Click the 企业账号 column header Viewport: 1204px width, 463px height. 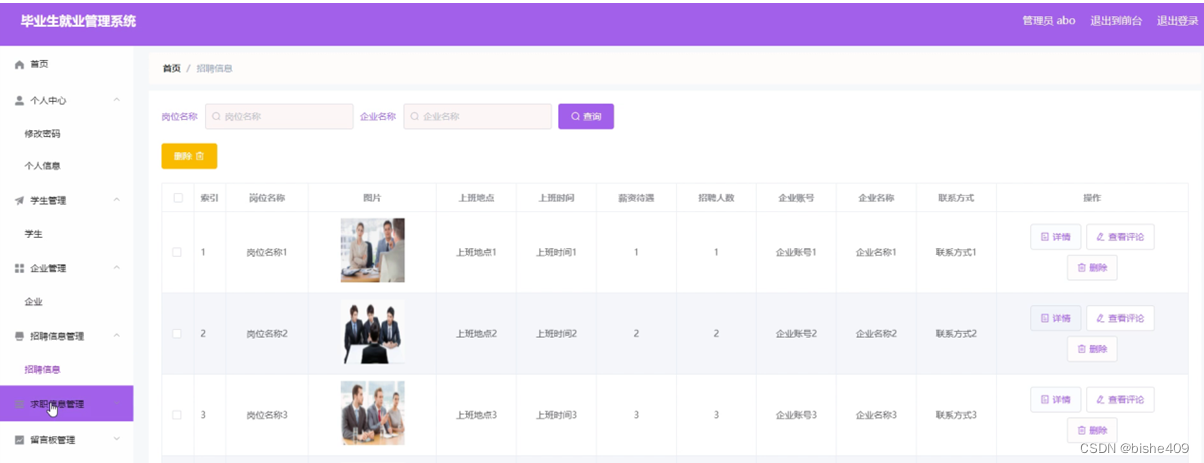coord(796,198)
